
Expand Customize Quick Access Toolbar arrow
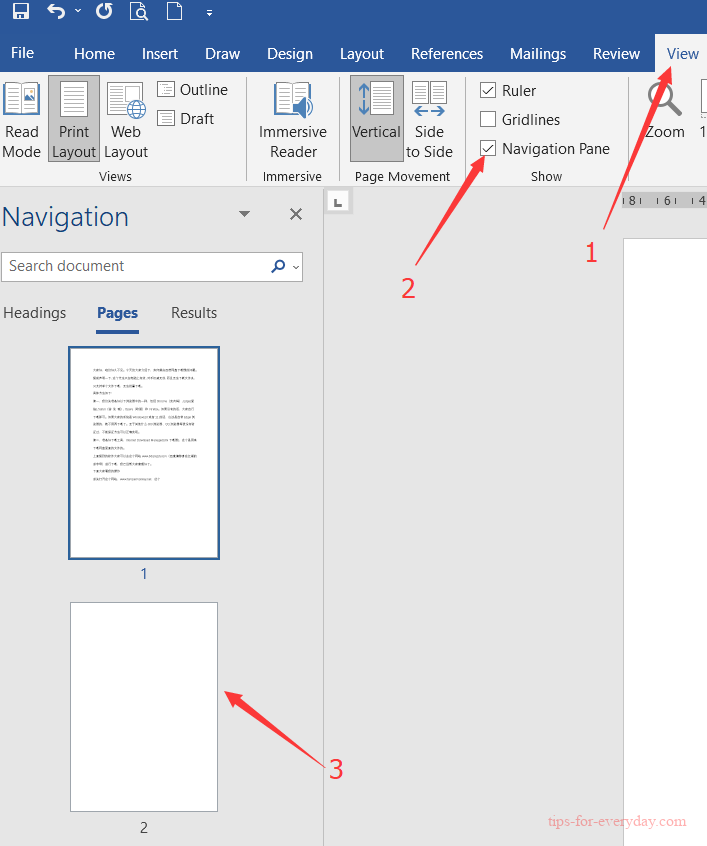coord(209,13)
